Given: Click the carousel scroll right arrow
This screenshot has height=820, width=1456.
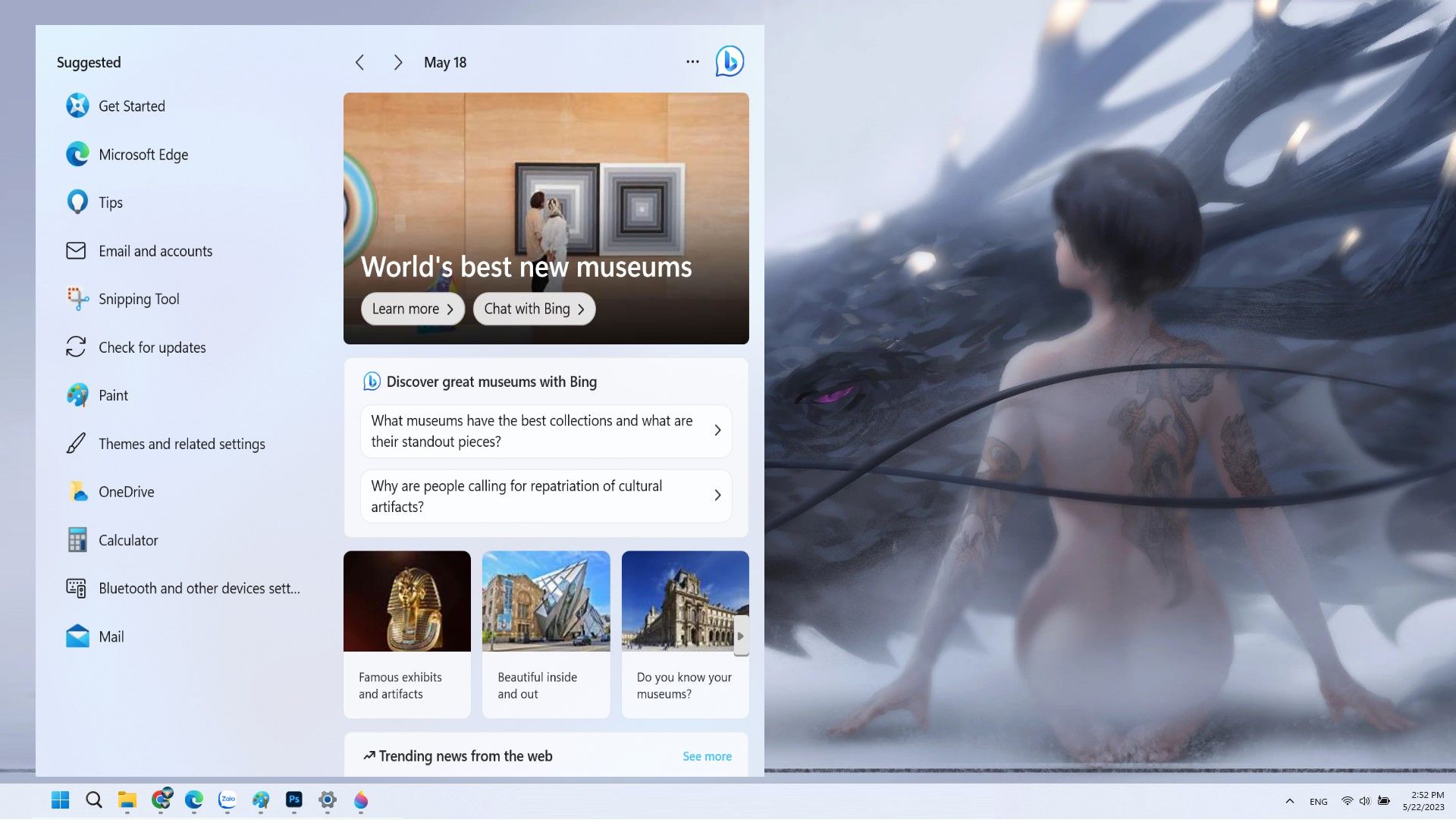Looking at the screenshot, I should click(x=741, y=636).
